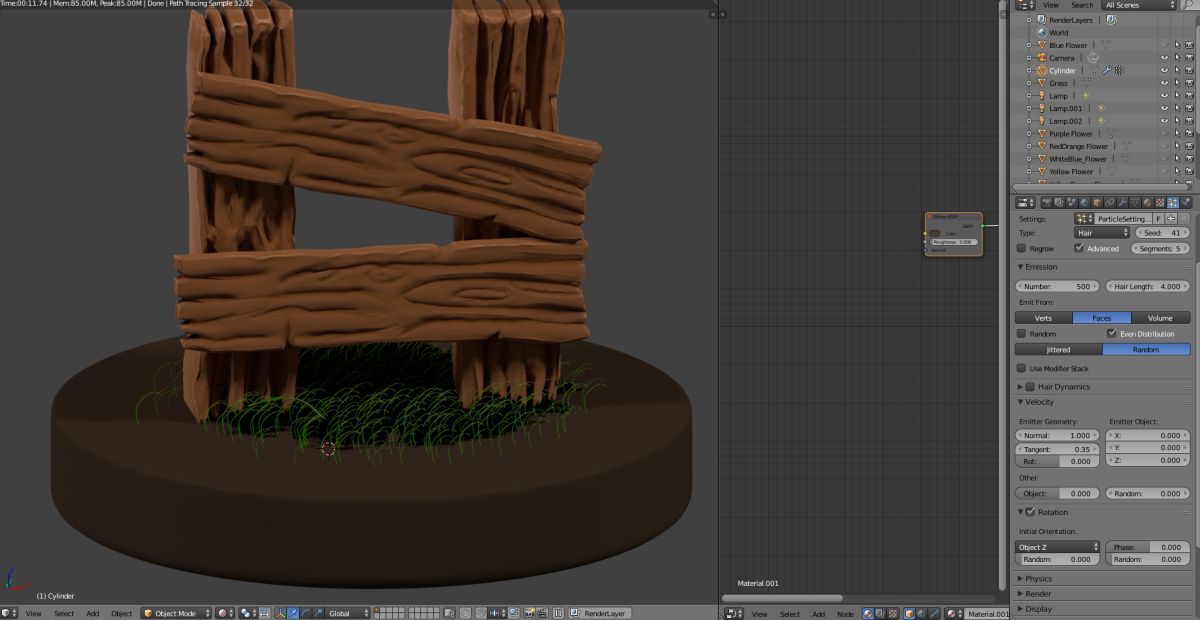Image resolution: width=1200 pixels, height=620 pixels.
Task: Click the add new particle settings plus icon
Action: (x=1171, y=219)
